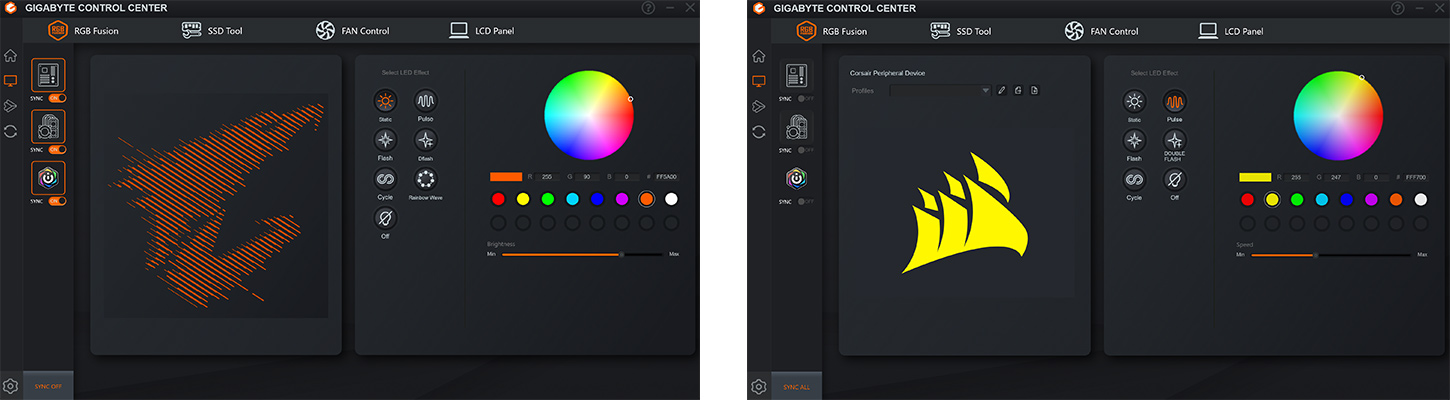Select Static effect in the Aorus logo window
This screenshot has height=400, width=1450.
click(385, 101)
